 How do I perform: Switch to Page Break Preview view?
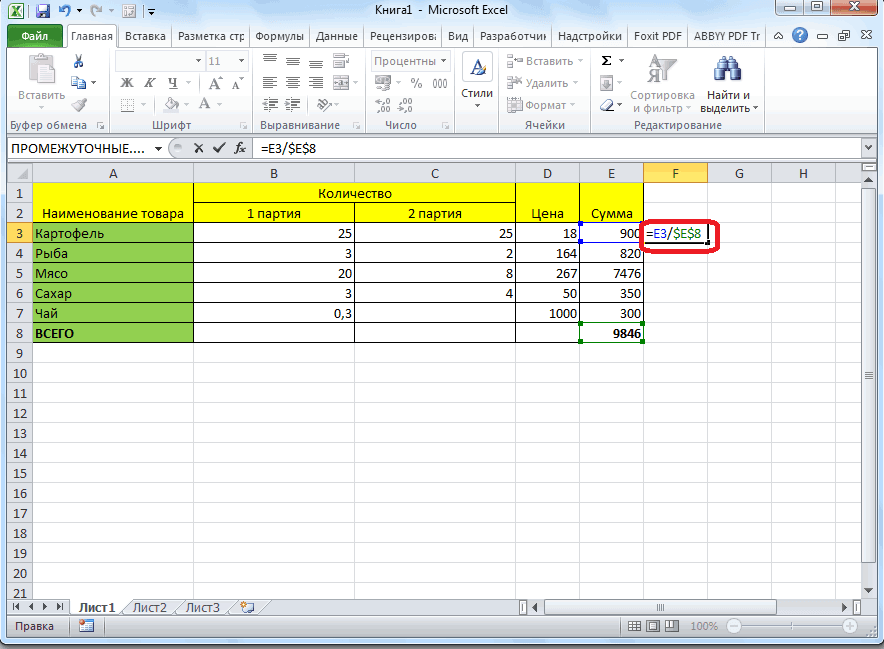674,626
